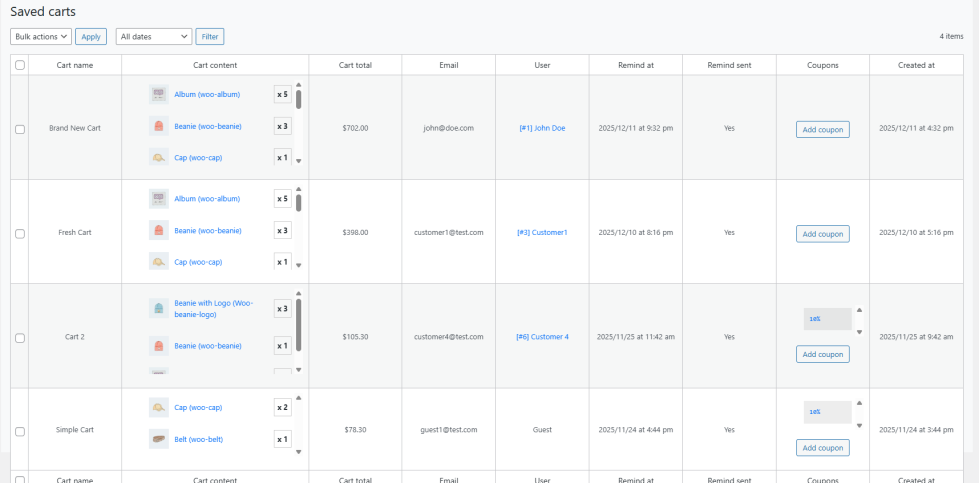Screen dimensions: 979x483
Task: Click scroll-down arrow in Cart 2 content
Action: tap(298, 369)
